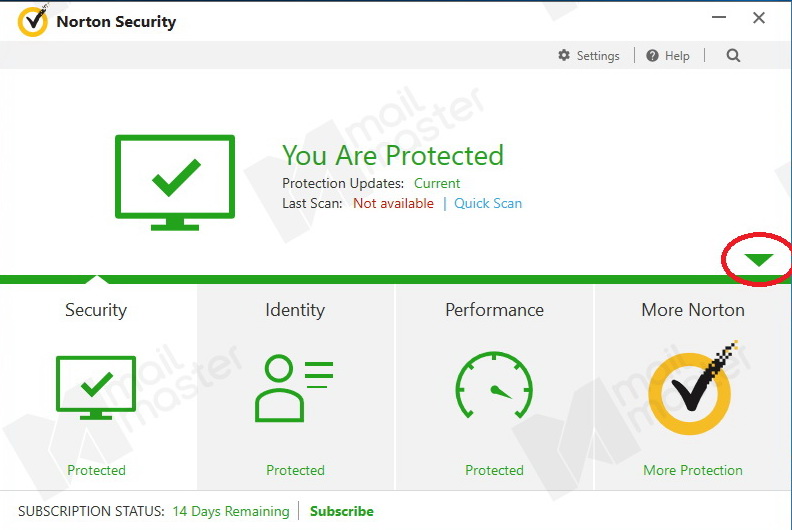This screenshot has height=530, width=792.
Task: Click the 14 Days Remaining status
Action: coord(230,511)
